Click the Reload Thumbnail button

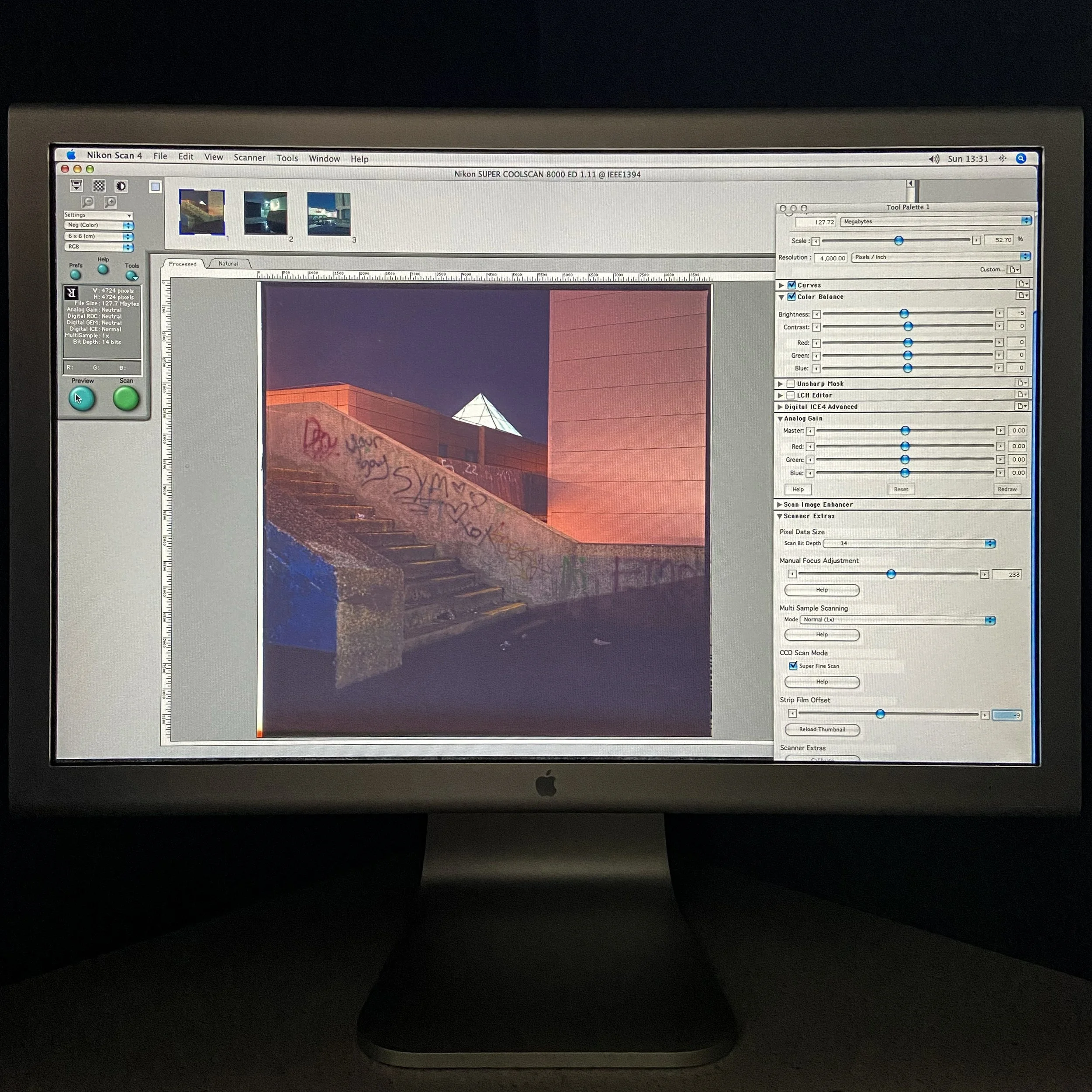click(822, 729)
